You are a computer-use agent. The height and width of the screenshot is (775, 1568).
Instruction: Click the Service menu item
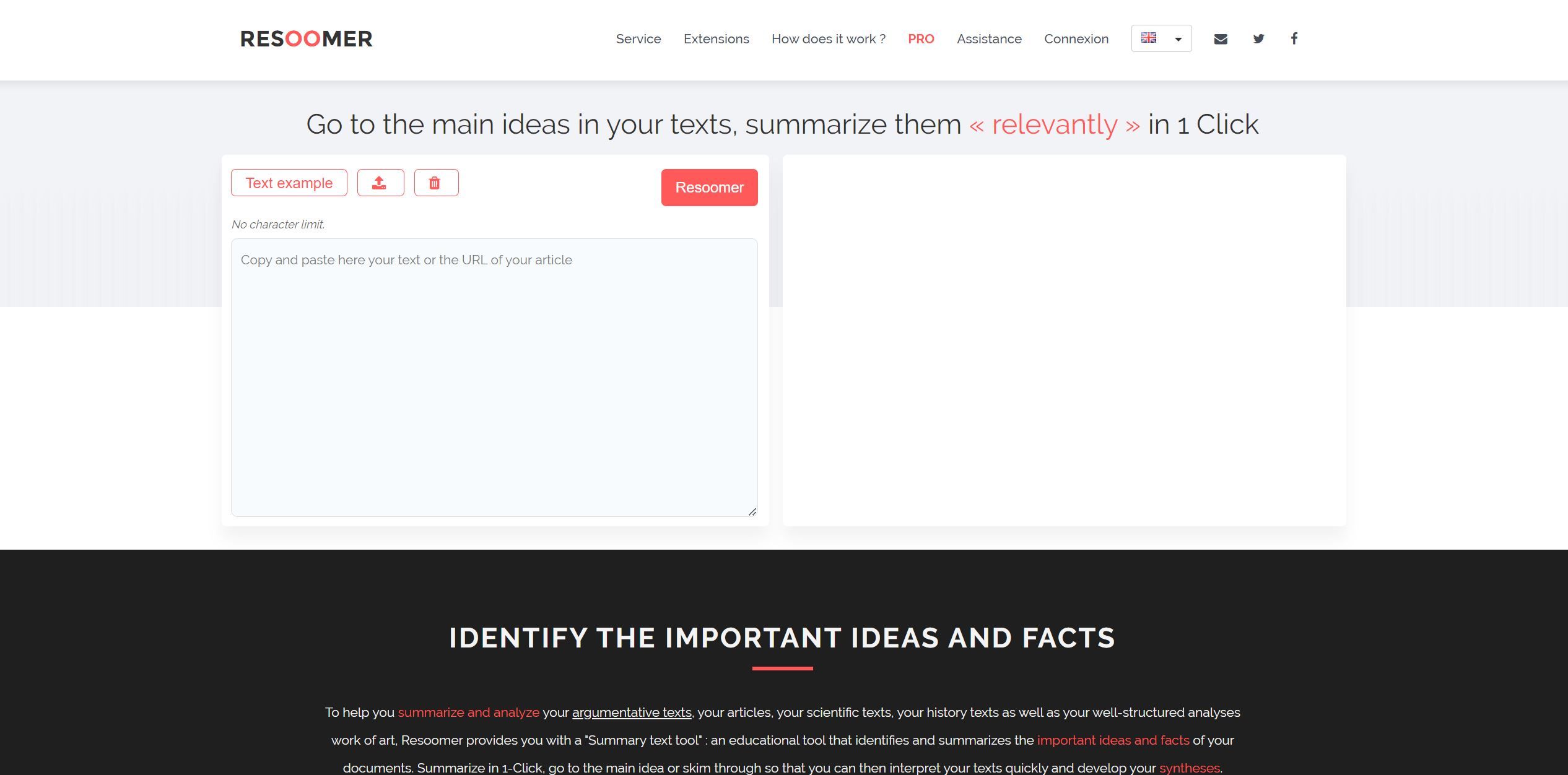pos(638,38)
